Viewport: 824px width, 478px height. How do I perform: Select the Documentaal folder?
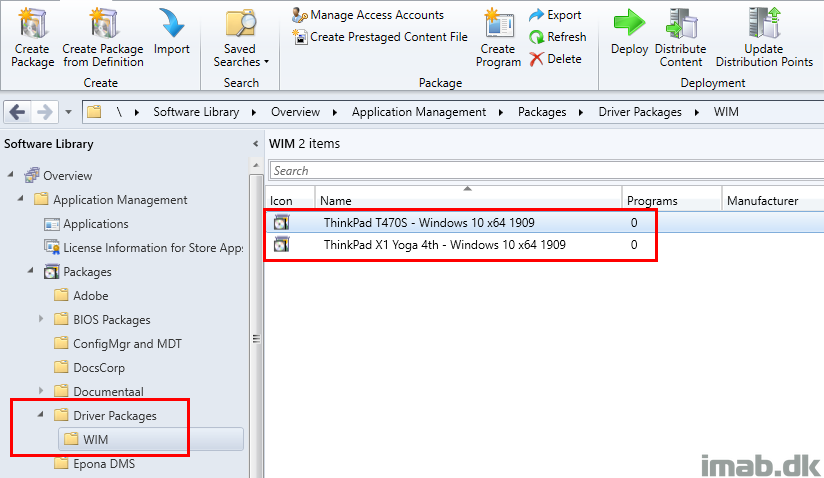click(x=108, y=391)
